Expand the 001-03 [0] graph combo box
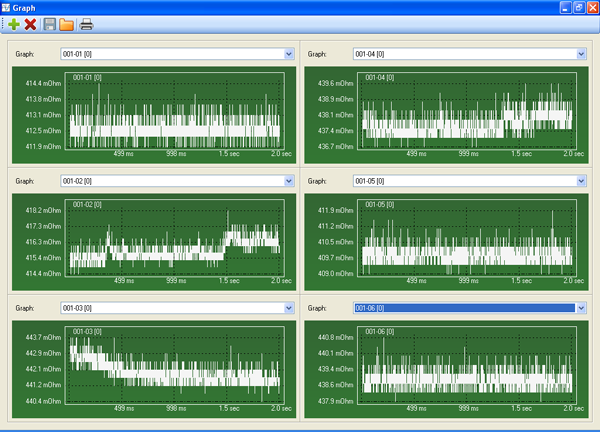The height and width of the screenshot is (432, 600). coord(287,308)
